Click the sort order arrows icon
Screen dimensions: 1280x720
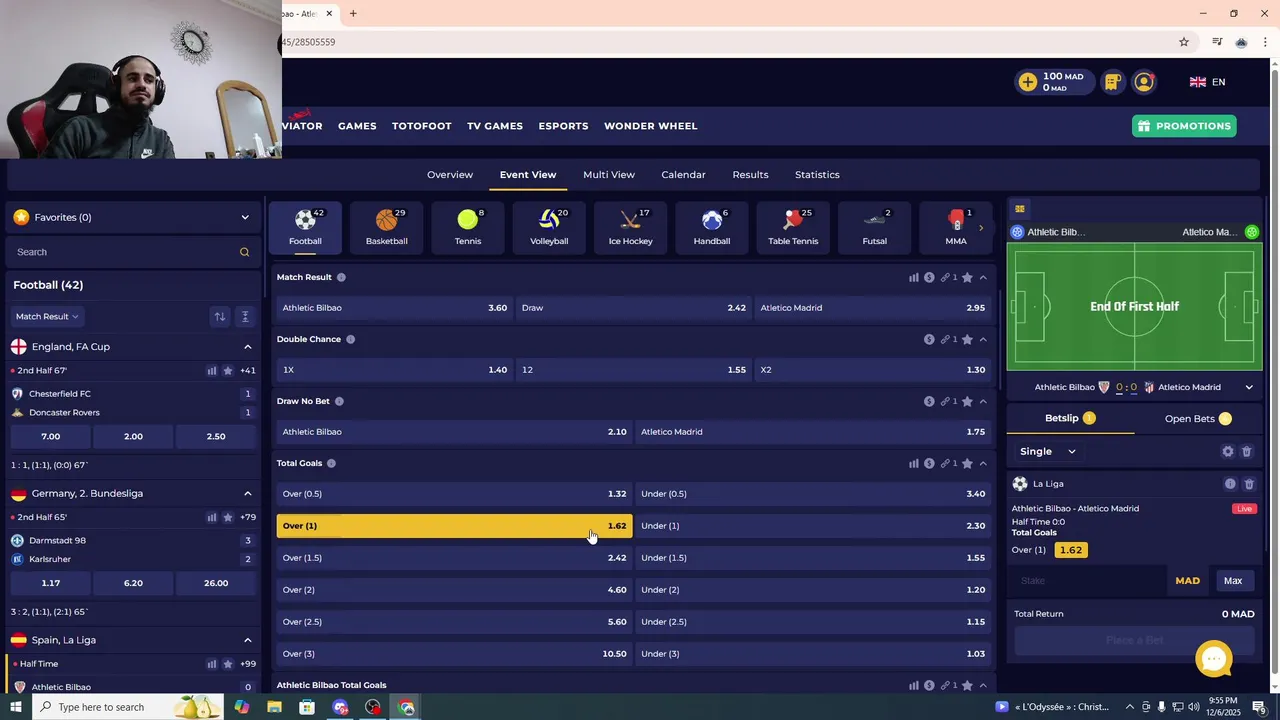[x=219, y=316]
